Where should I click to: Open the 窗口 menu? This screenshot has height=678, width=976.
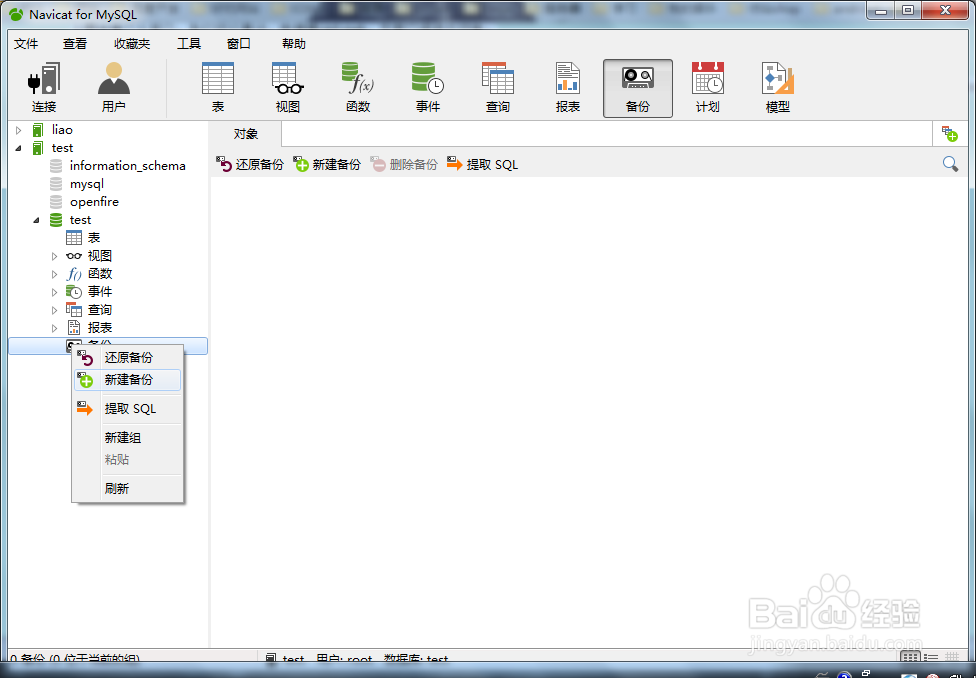238,44
